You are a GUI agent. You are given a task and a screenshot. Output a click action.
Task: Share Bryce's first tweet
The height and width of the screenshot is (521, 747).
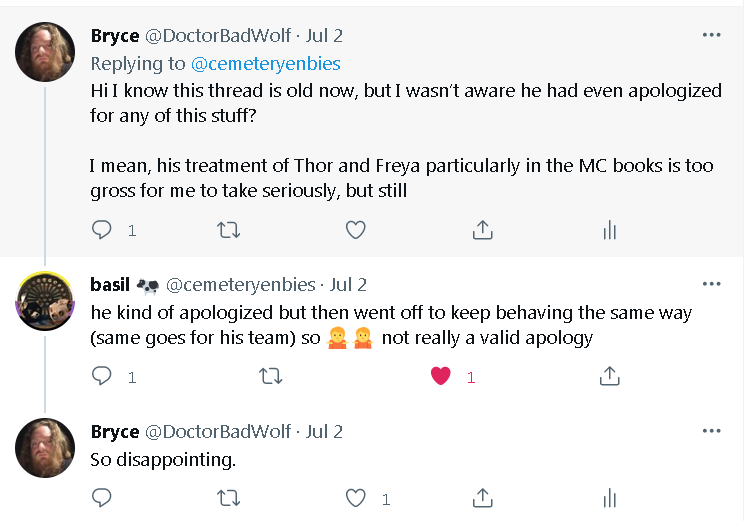pyautogui.click(x=482, y=230)
